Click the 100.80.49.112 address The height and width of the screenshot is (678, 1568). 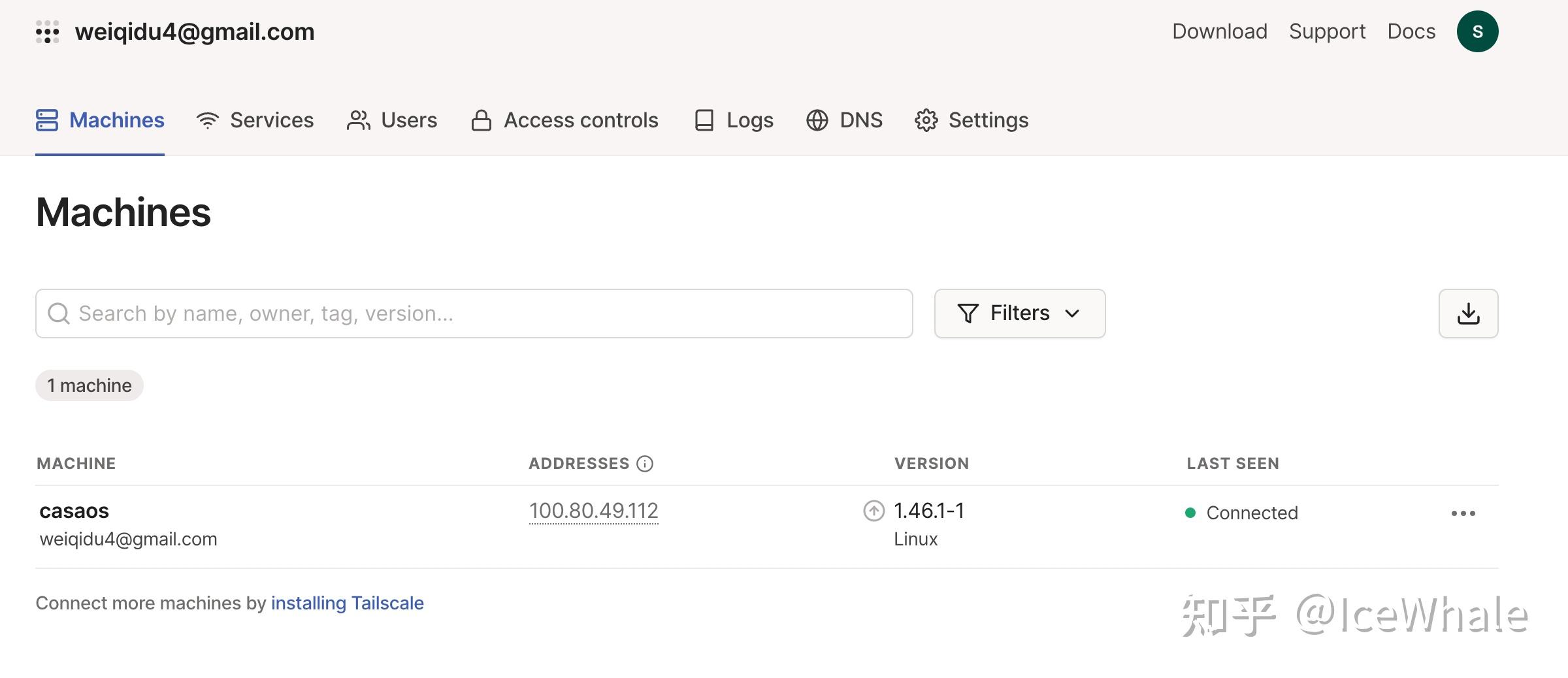(x=593, y=511)
